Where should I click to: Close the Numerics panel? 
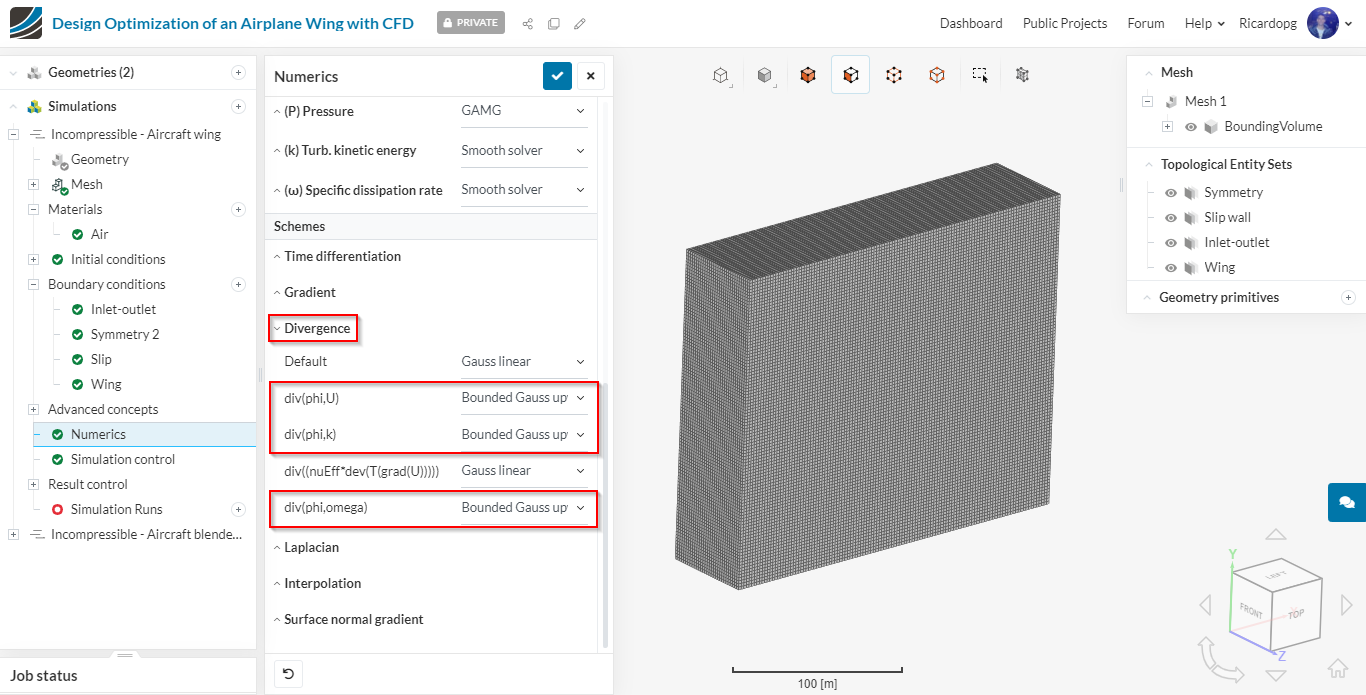point(590,76)
